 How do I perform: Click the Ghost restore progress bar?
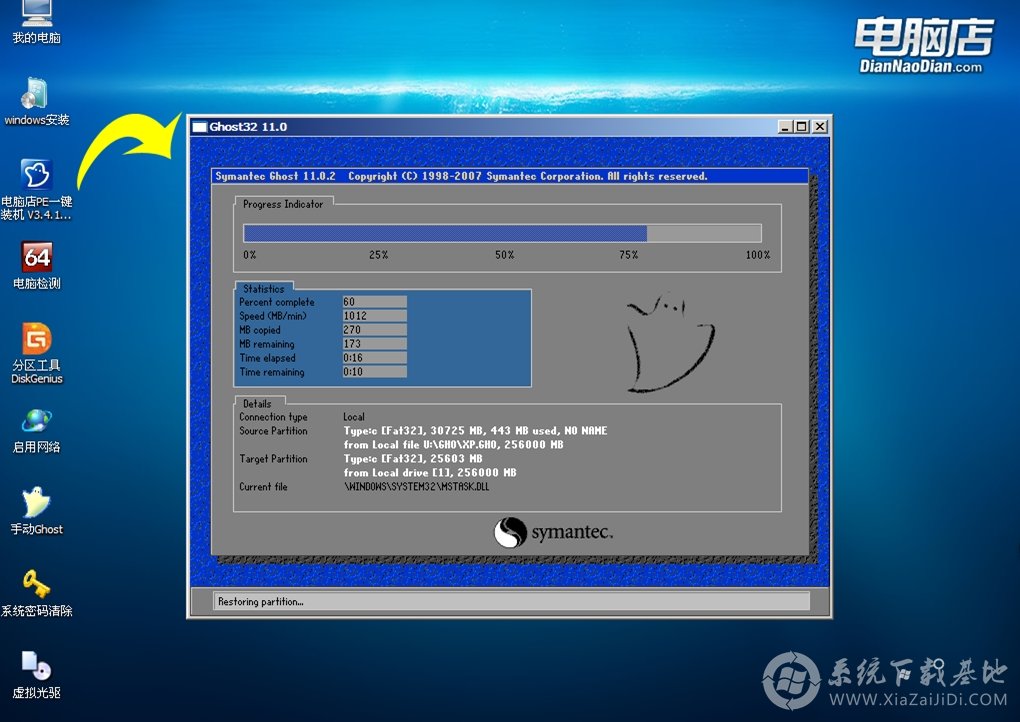tap(502, 233)
